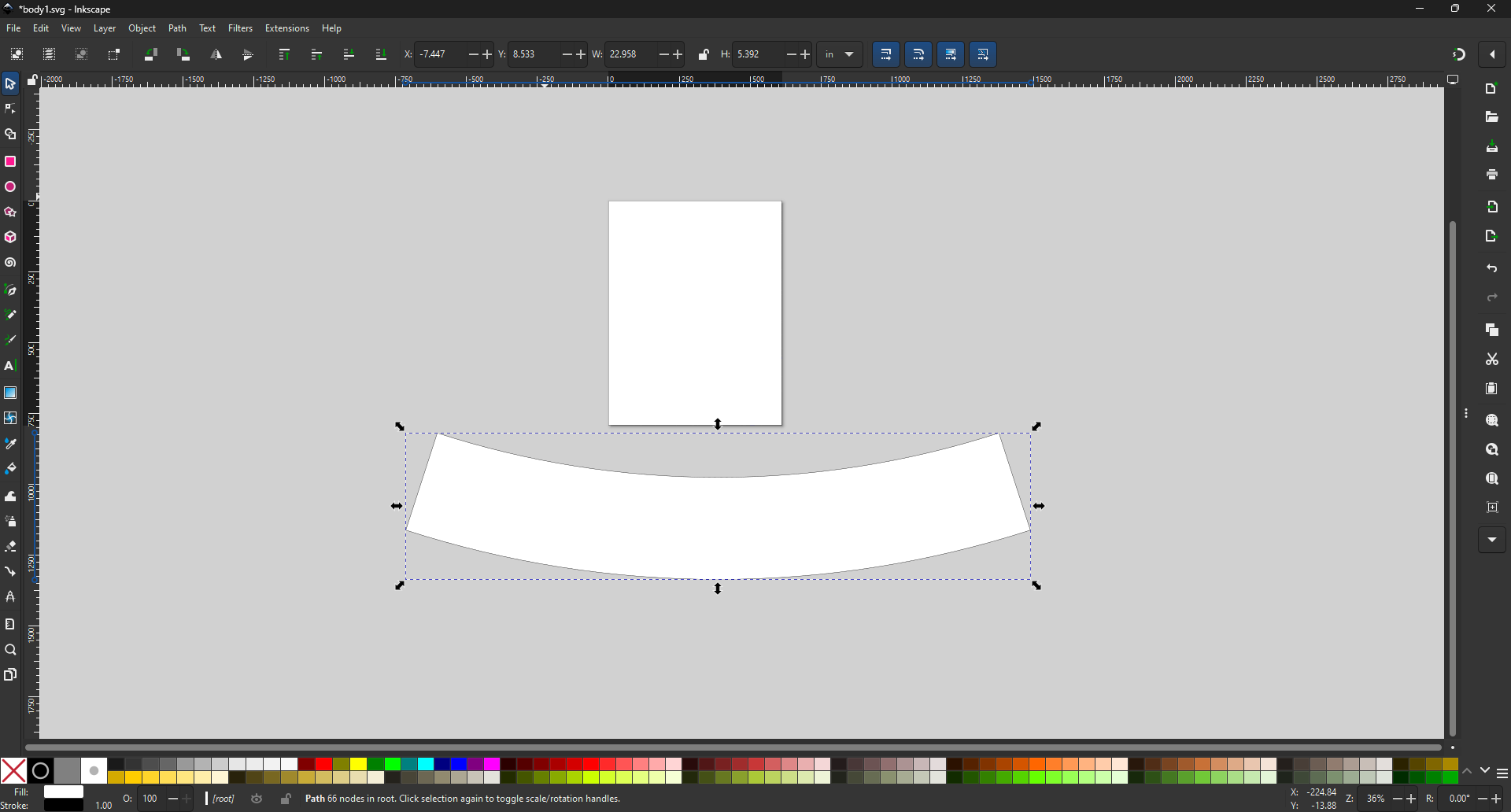Click Flip horizontally icon in toolbar
The height and width of the screenshot is (812, 1511).
point(216,55)
